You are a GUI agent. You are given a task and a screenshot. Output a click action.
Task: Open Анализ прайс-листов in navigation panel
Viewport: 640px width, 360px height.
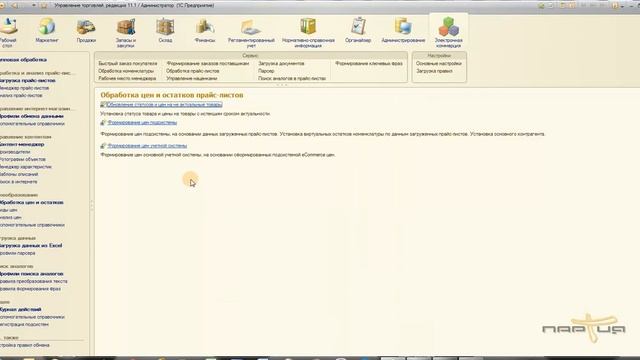click(21, 96)
